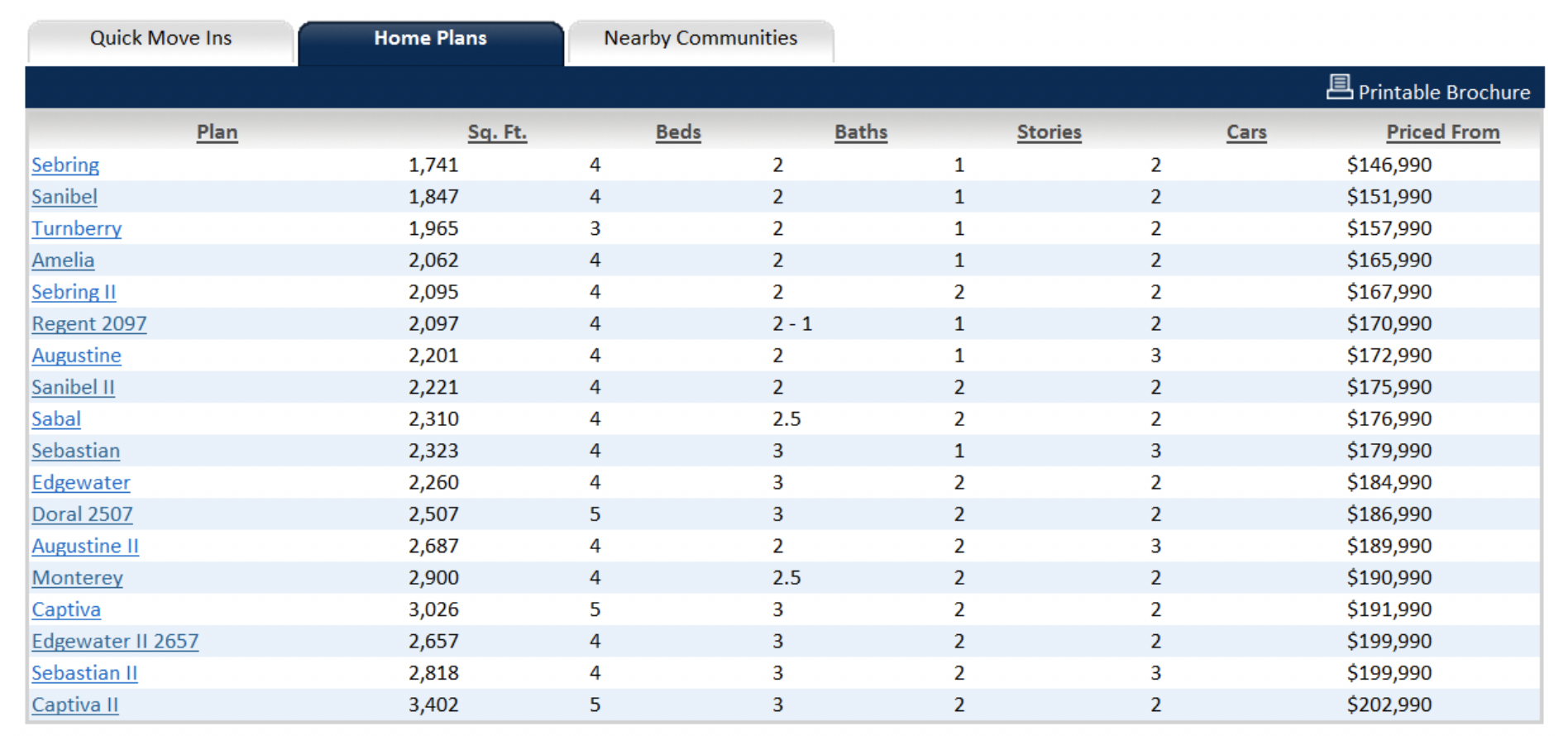Image resolution: width=1568 pixels, height=736 pixels.
Task: Click the $176,990 price for Sabal
Action: point(1389,419)
